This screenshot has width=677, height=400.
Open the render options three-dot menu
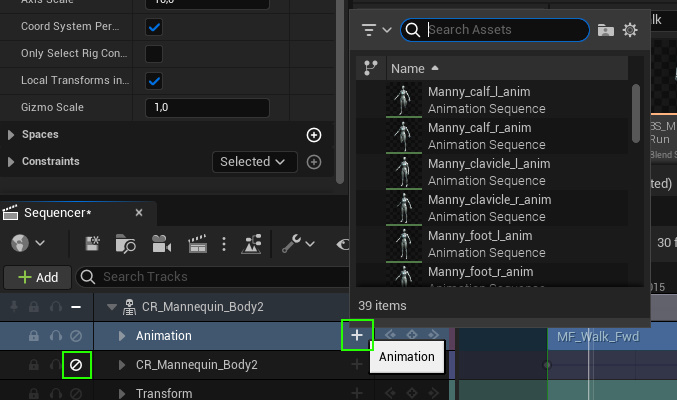pos(224,244)
